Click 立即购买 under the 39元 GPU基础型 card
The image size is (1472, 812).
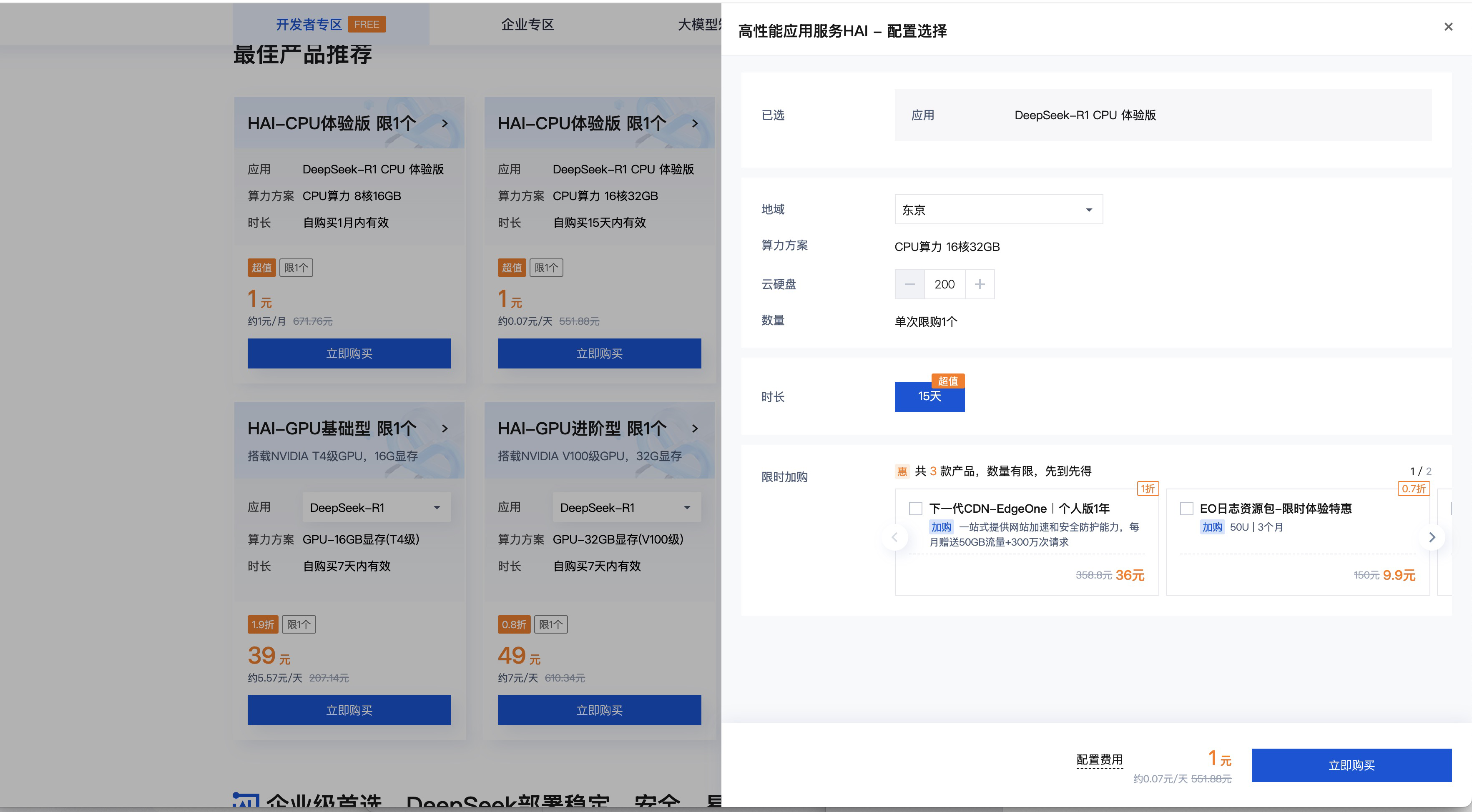[x=349, y=710]
